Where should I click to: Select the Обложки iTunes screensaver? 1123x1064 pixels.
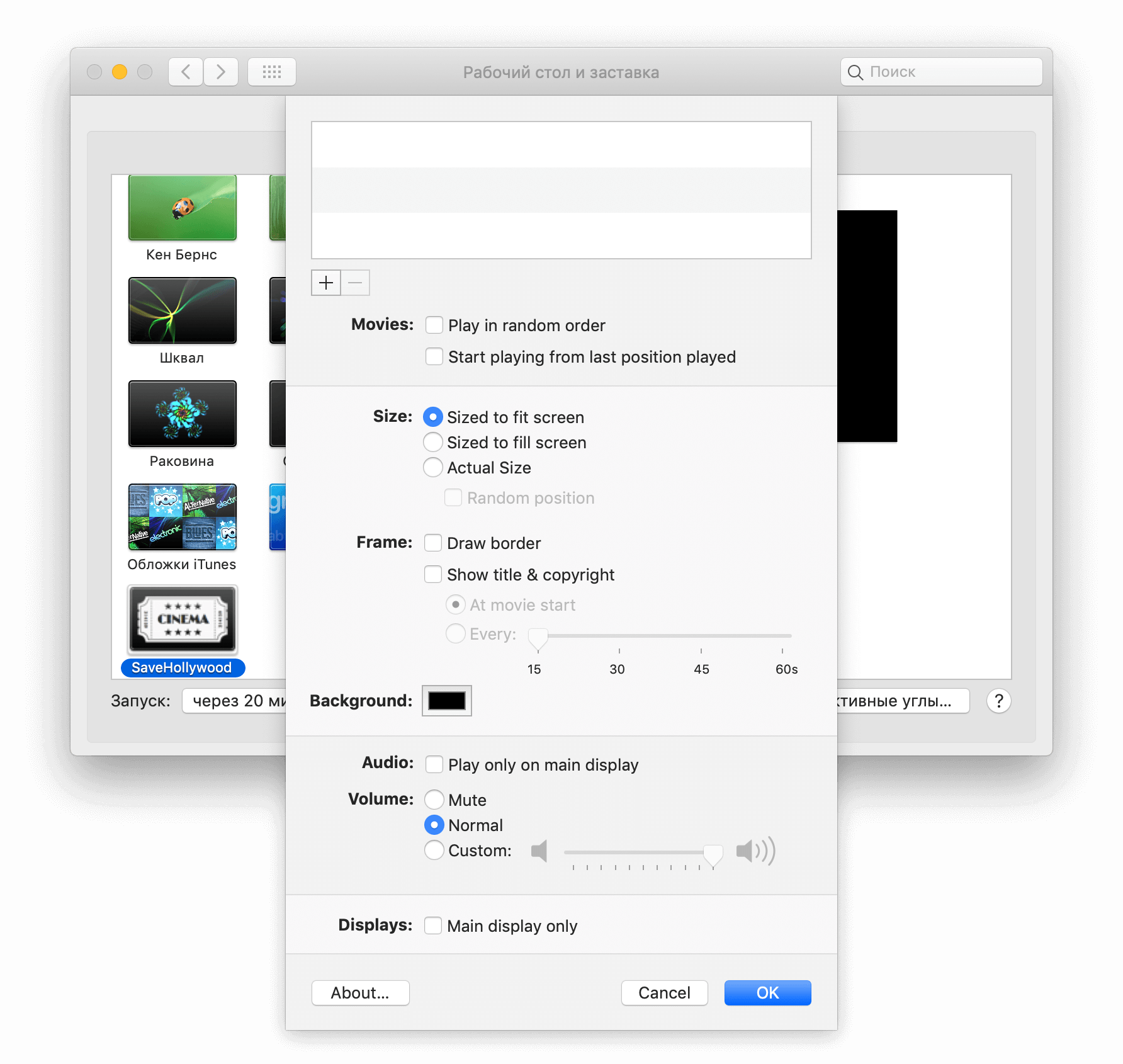(x=183, y=517)
